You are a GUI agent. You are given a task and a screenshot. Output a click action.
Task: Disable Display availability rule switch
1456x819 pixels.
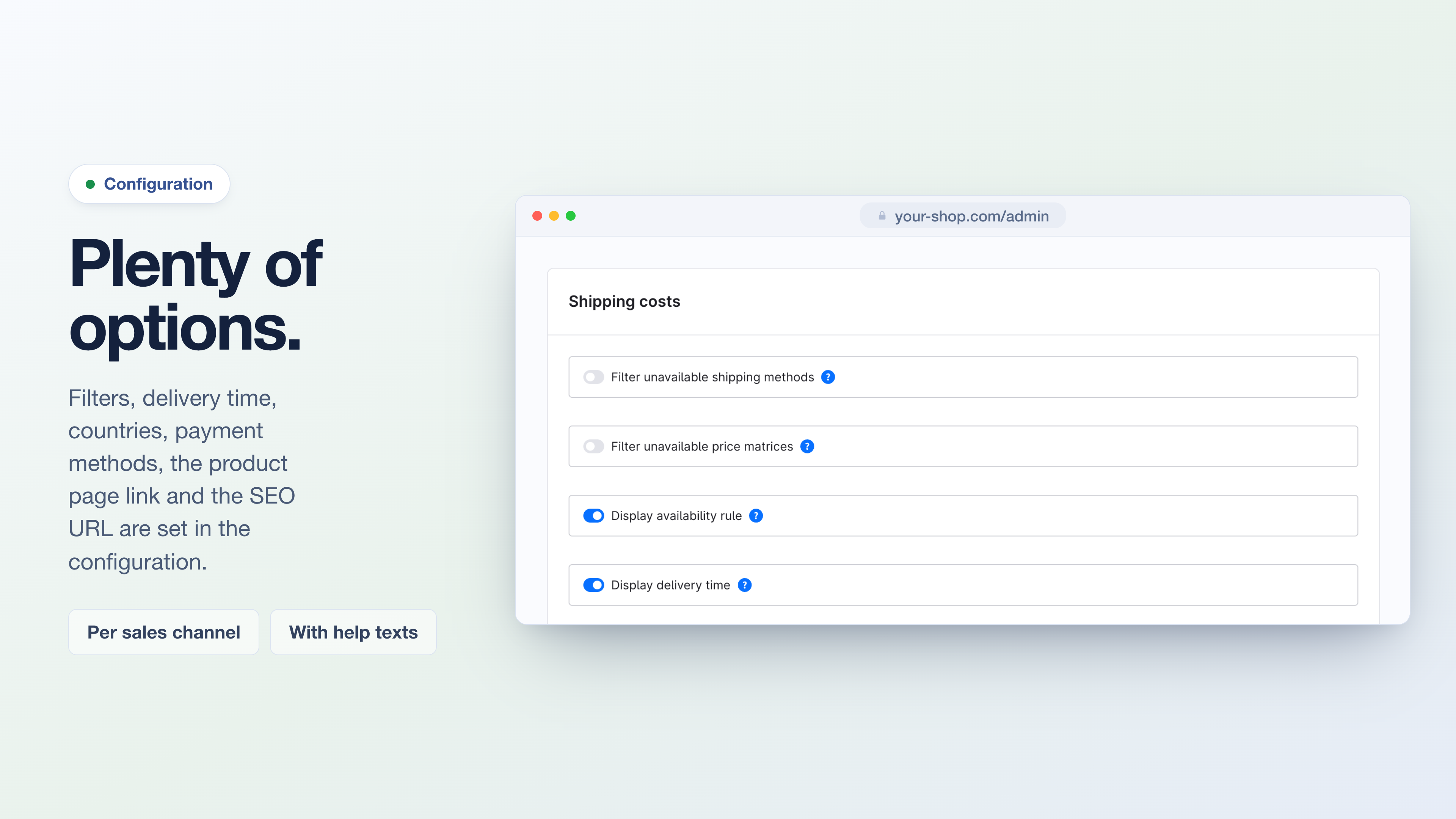coord(593,516)
